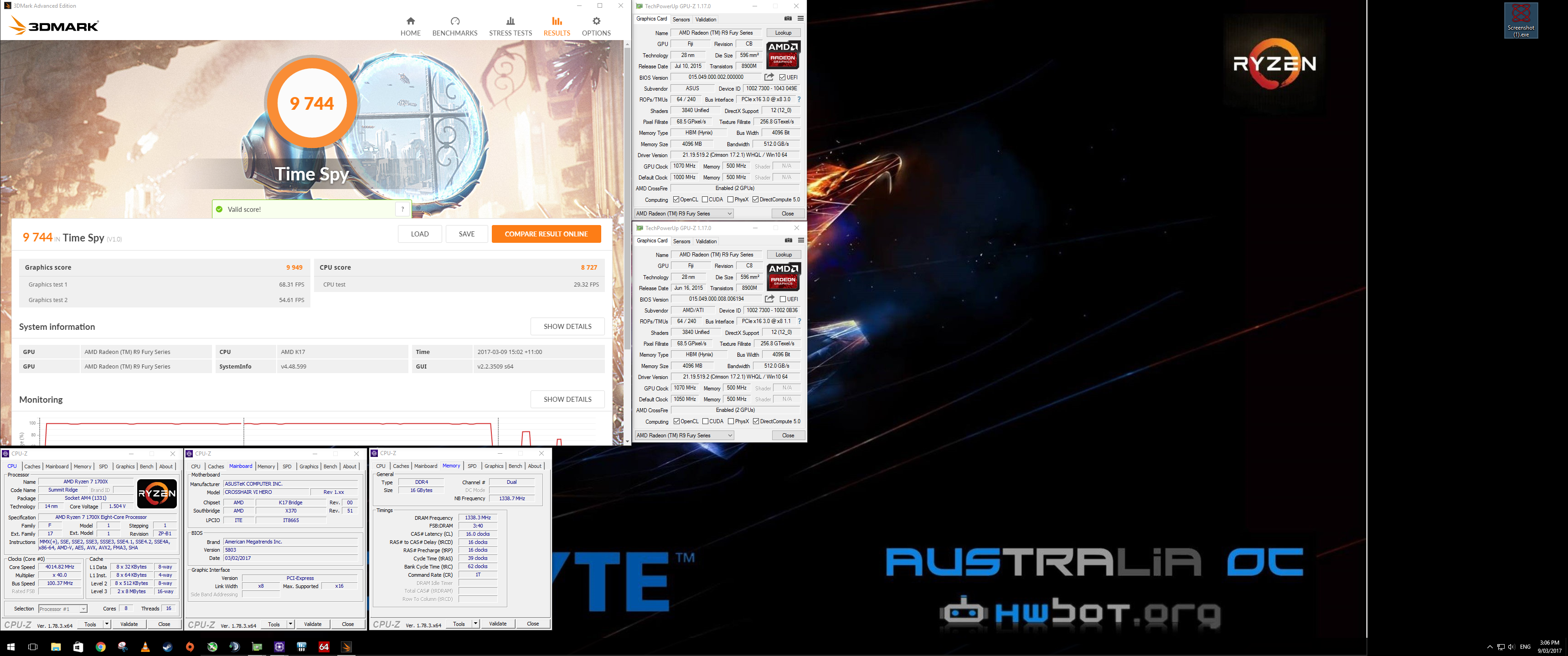
Task: Click the 3DMark scrollbar down arrow
Action: (627, 441)
